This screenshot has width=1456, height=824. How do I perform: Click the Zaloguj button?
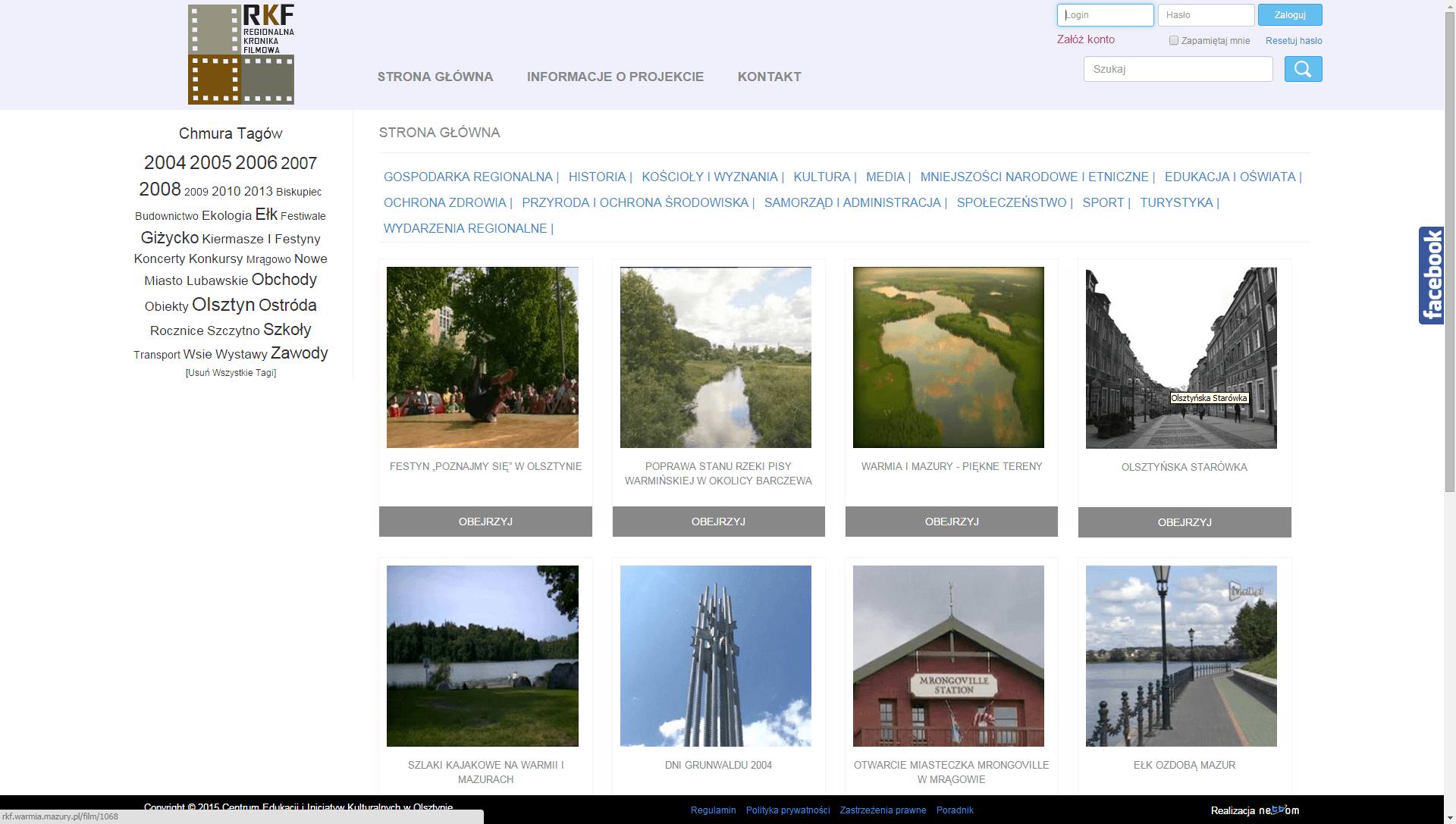[1290, 14]
